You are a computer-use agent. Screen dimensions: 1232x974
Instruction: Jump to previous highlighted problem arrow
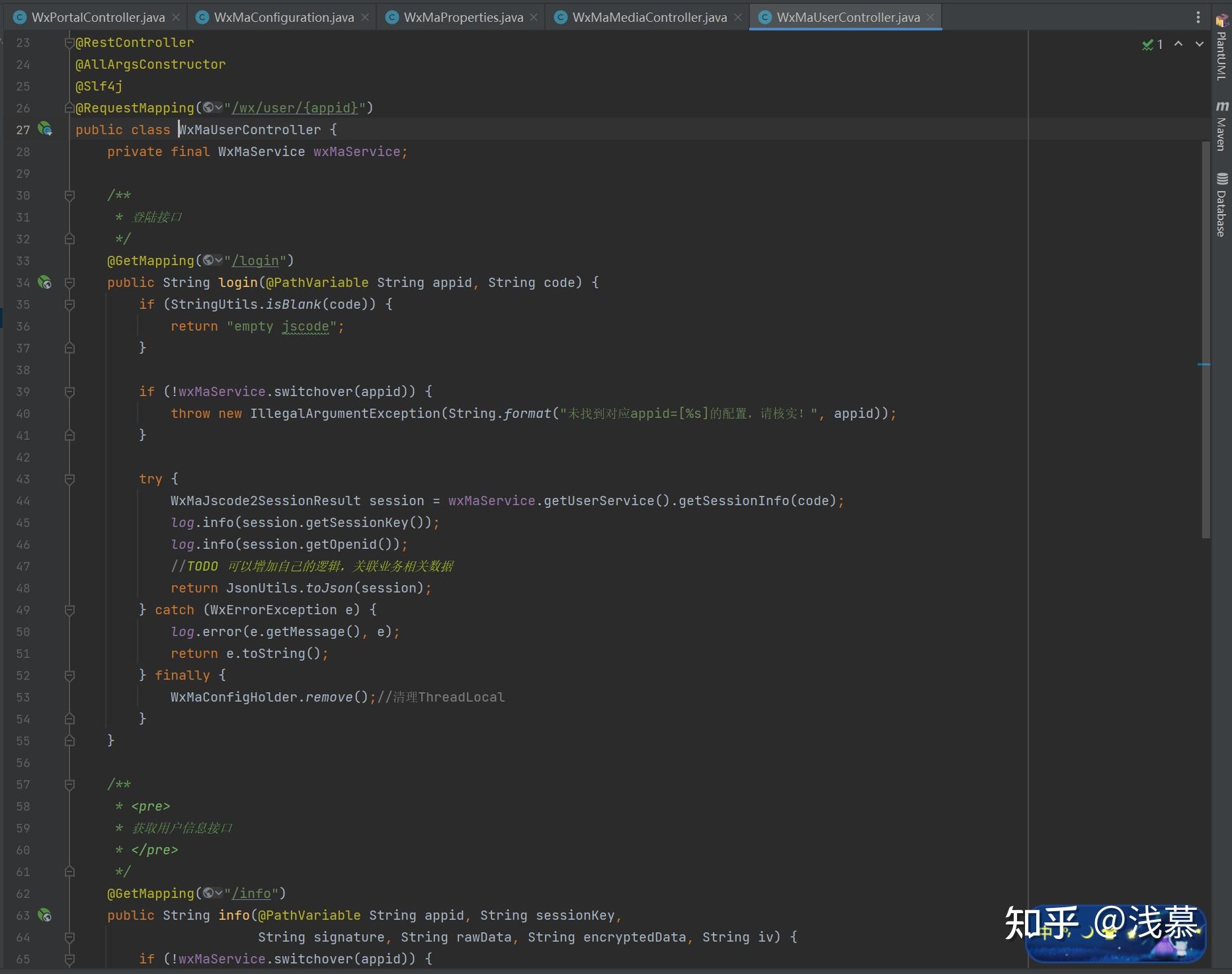pos(1178,44)
